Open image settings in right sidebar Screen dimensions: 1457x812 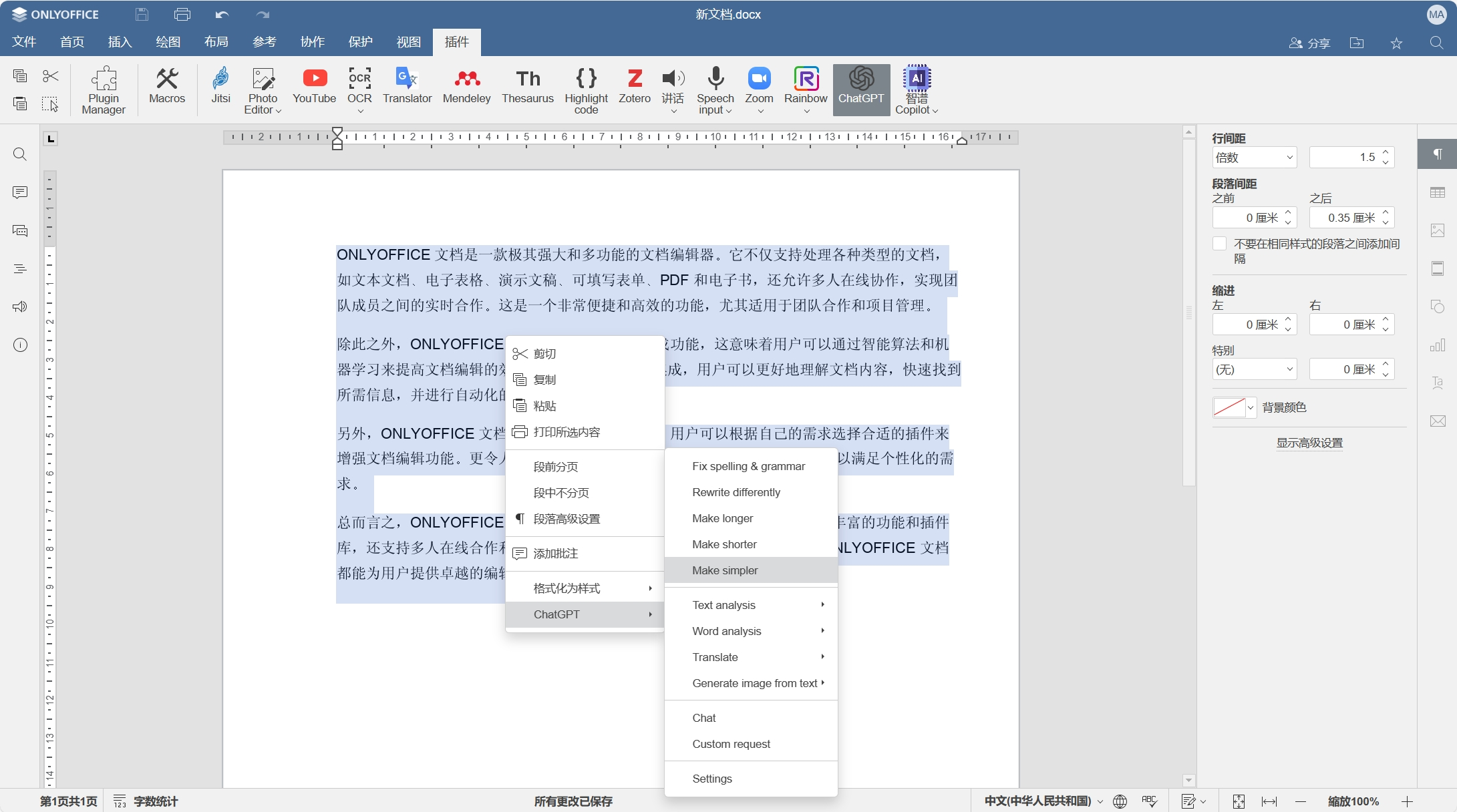1438,230
